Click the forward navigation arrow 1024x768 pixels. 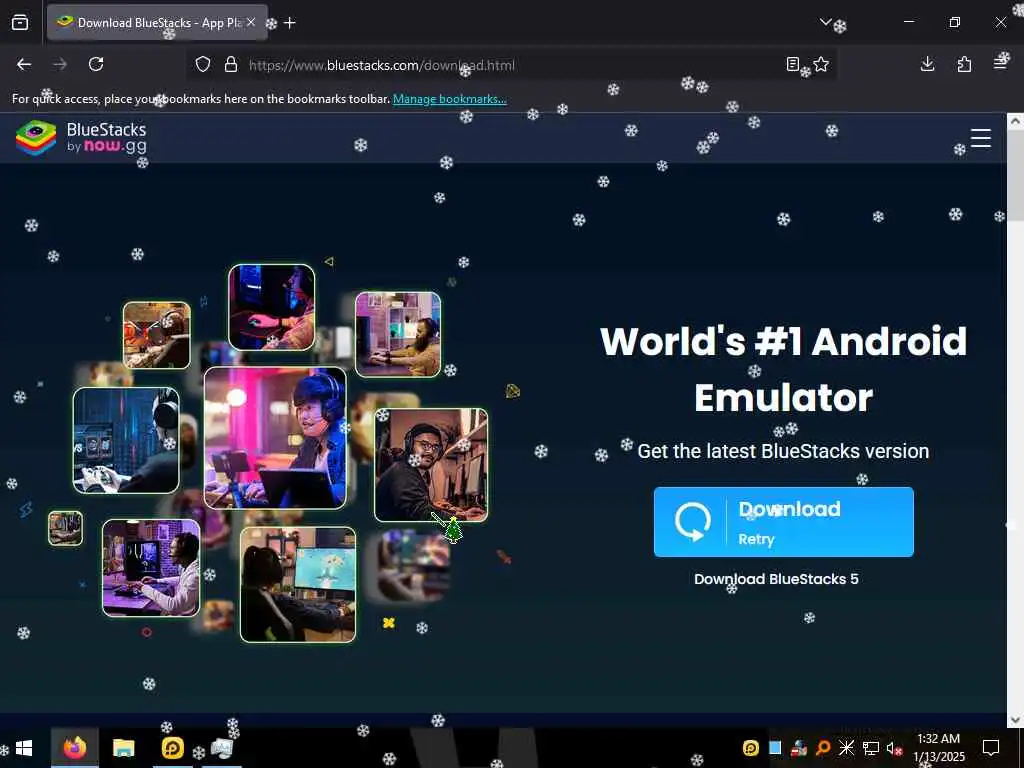60,64
